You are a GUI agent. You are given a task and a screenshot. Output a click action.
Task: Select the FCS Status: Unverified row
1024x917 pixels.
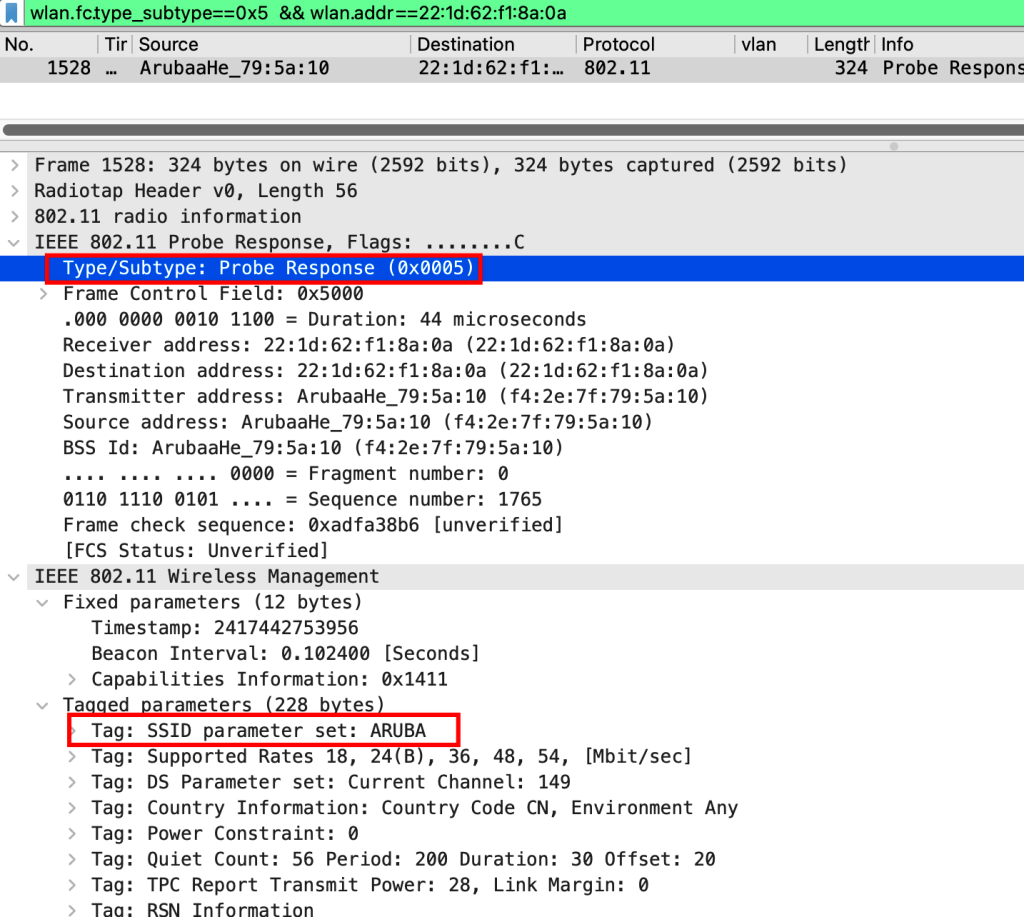[512, 551]
